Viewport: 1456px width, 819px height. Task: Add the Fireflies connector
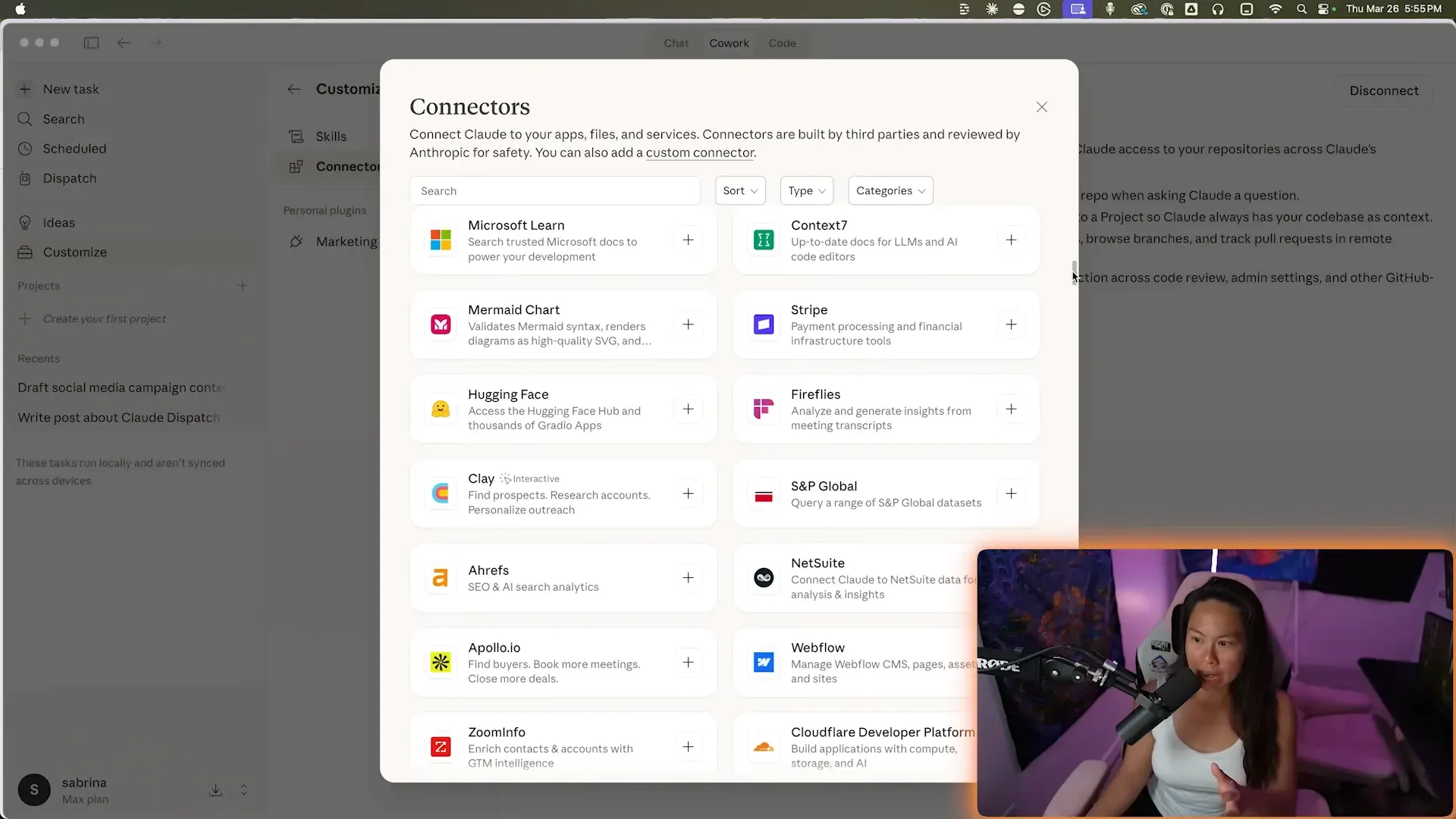pyautogui.click(x=1011, y=409)
